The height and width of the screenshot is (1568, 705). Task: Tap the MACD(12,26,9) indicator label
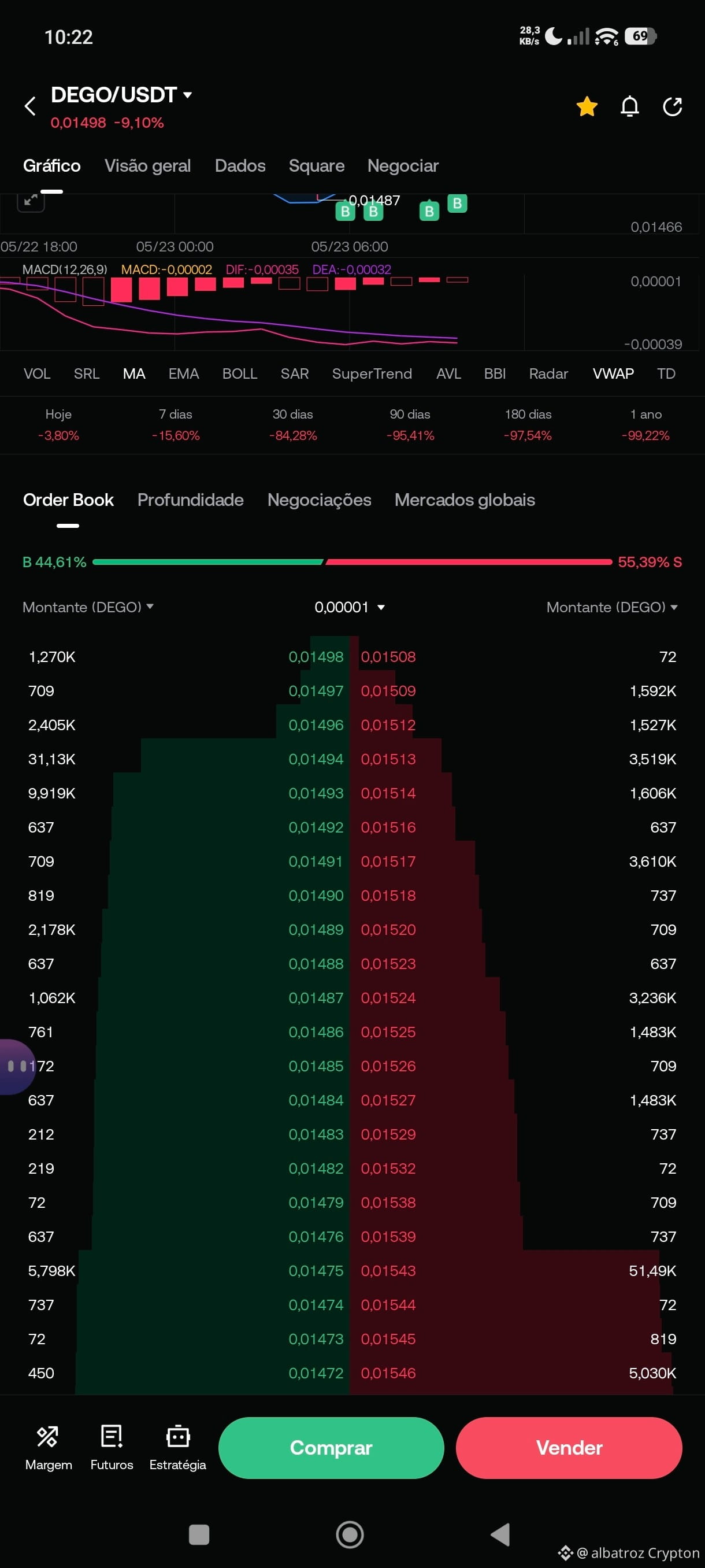pos(65,269)
